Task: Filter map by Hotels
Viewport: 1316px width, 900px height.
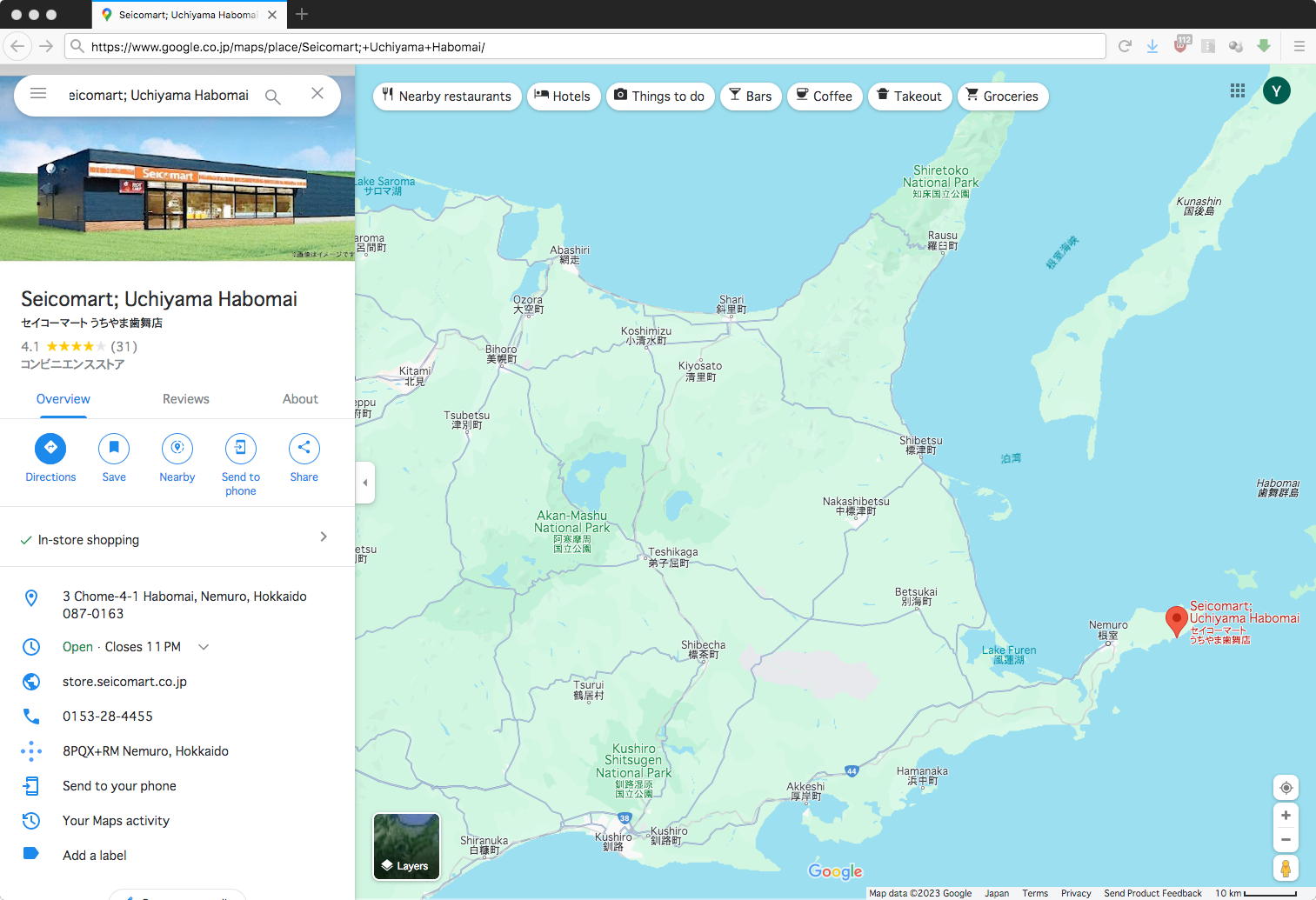Action: [x=562, y=97]
